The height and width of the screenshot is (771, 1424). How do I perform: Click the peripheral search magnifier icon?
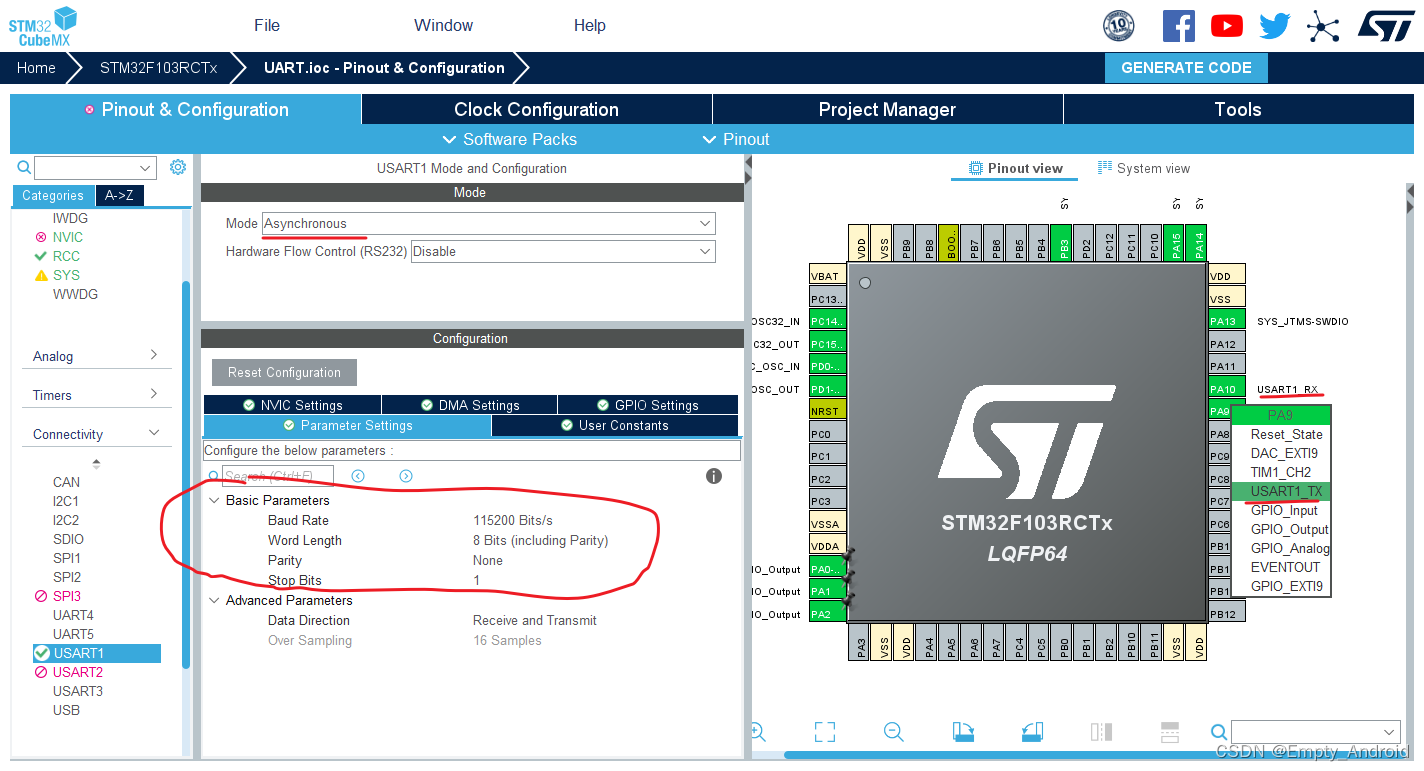[x=24, y=167]
